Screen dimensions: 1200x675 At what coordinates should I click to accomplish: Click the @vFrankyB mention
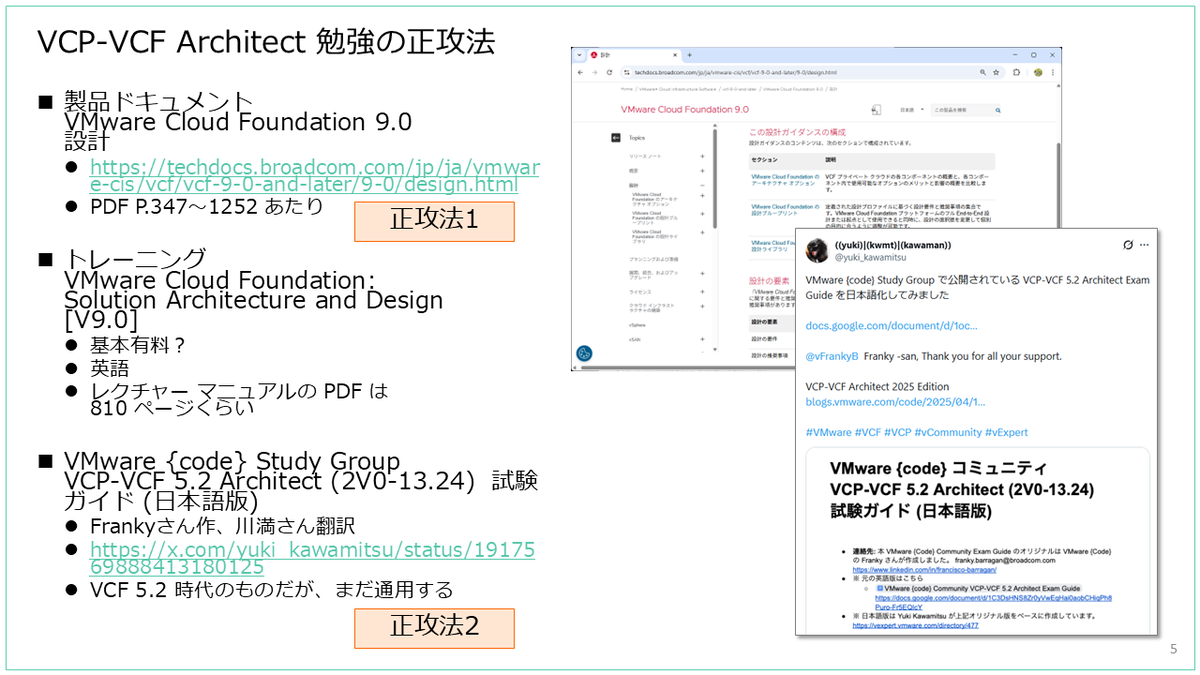click(x=832, y=356)
